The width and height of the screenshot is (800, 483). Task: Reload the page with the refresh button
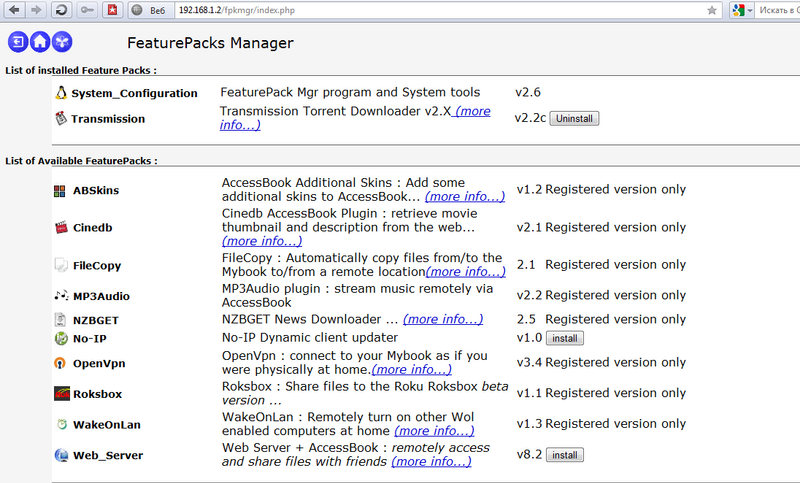pos(61,10)
